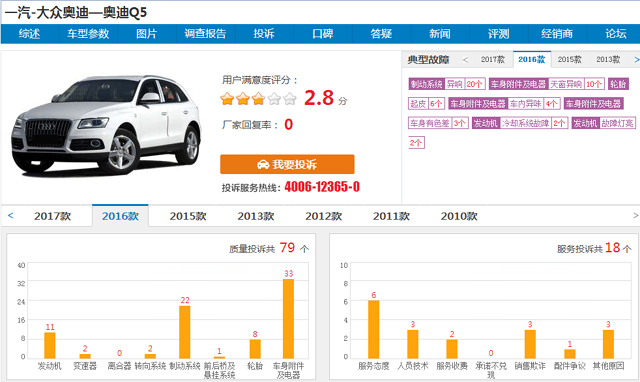Click the 其他原因 bar showing 3
Viewport: 640px width, 382px height.
tap(608, 344)
